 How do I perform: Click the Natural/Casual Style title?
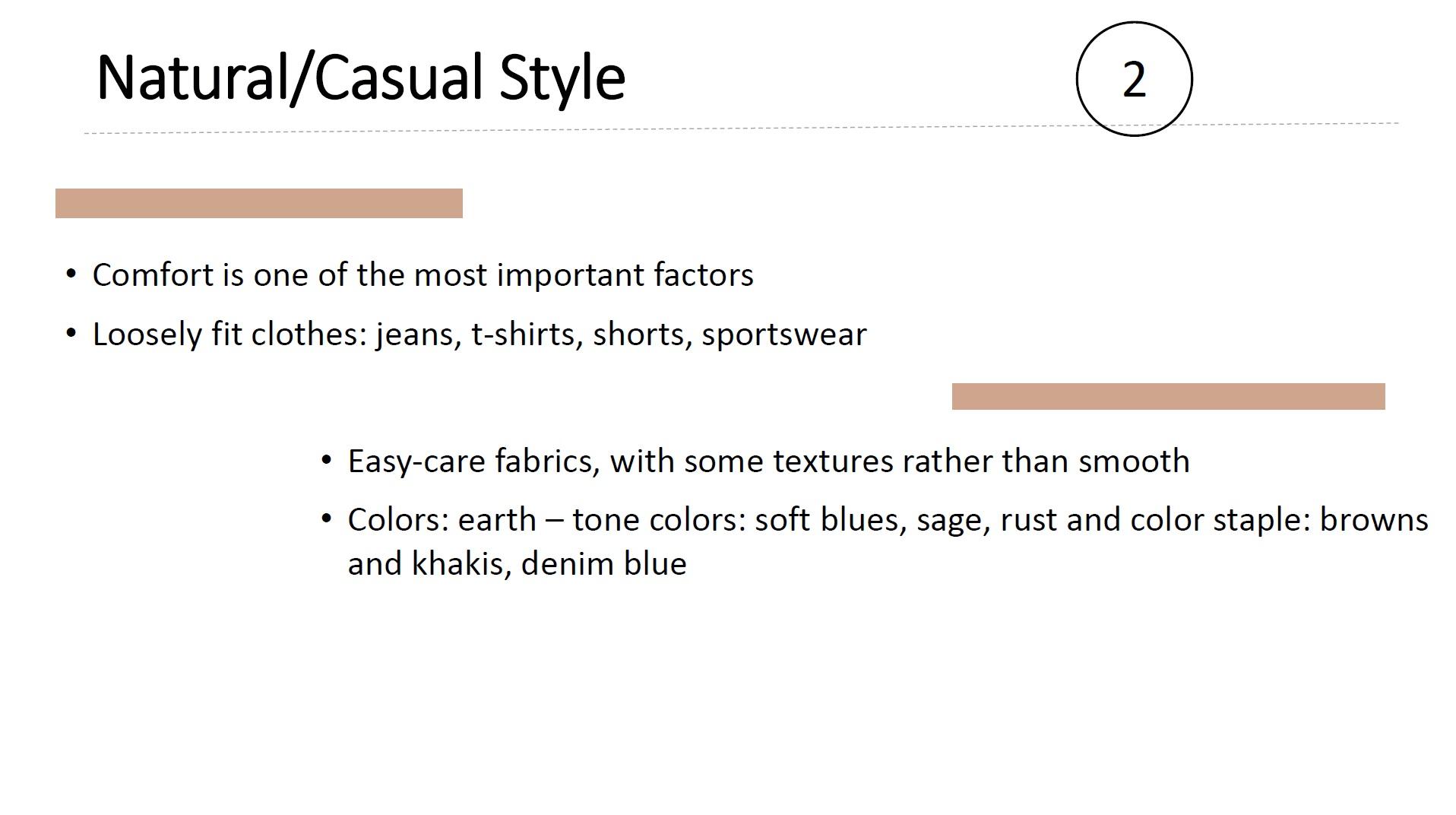361,78
